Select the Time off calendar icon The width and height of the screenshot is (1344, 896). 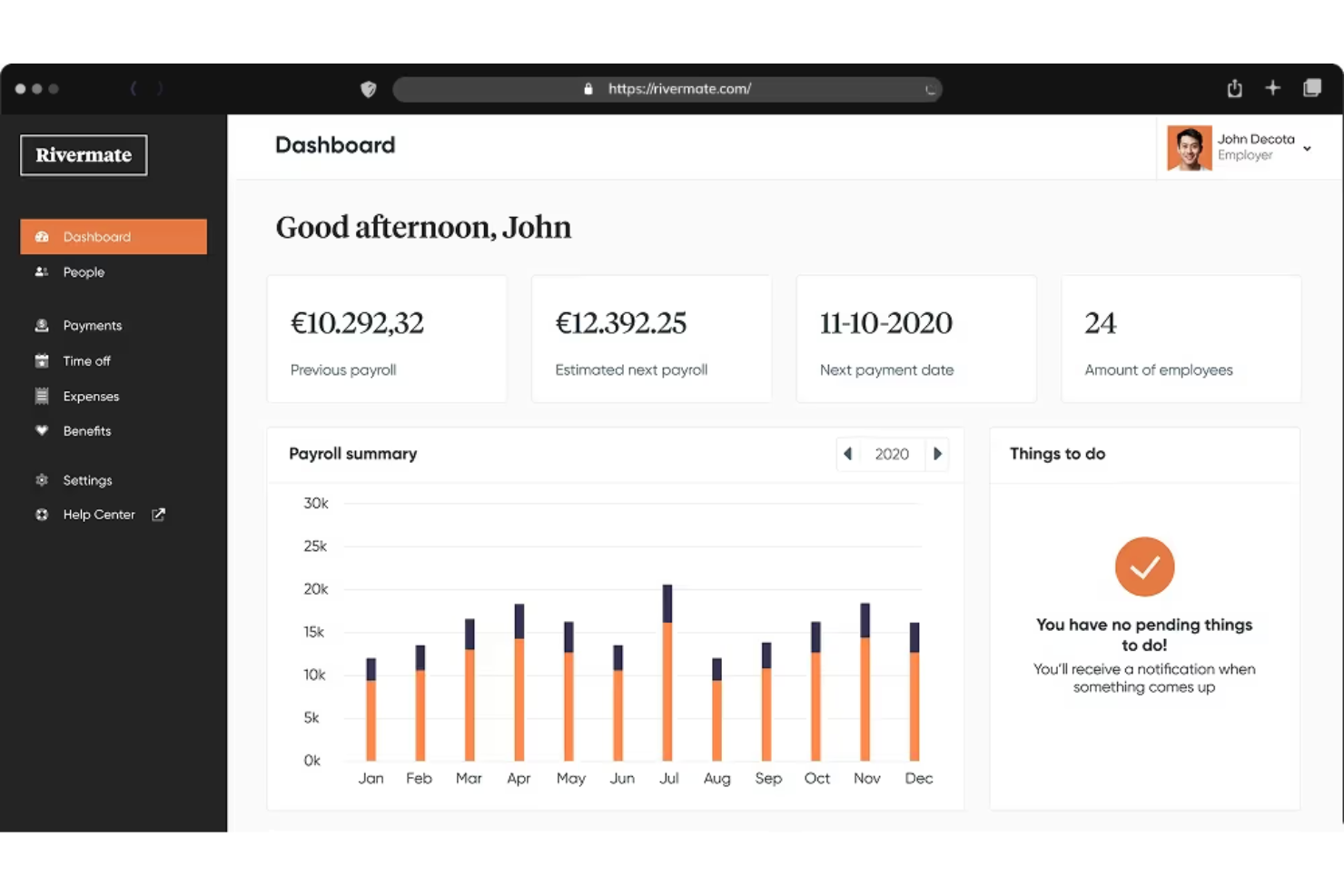[42, 360]
